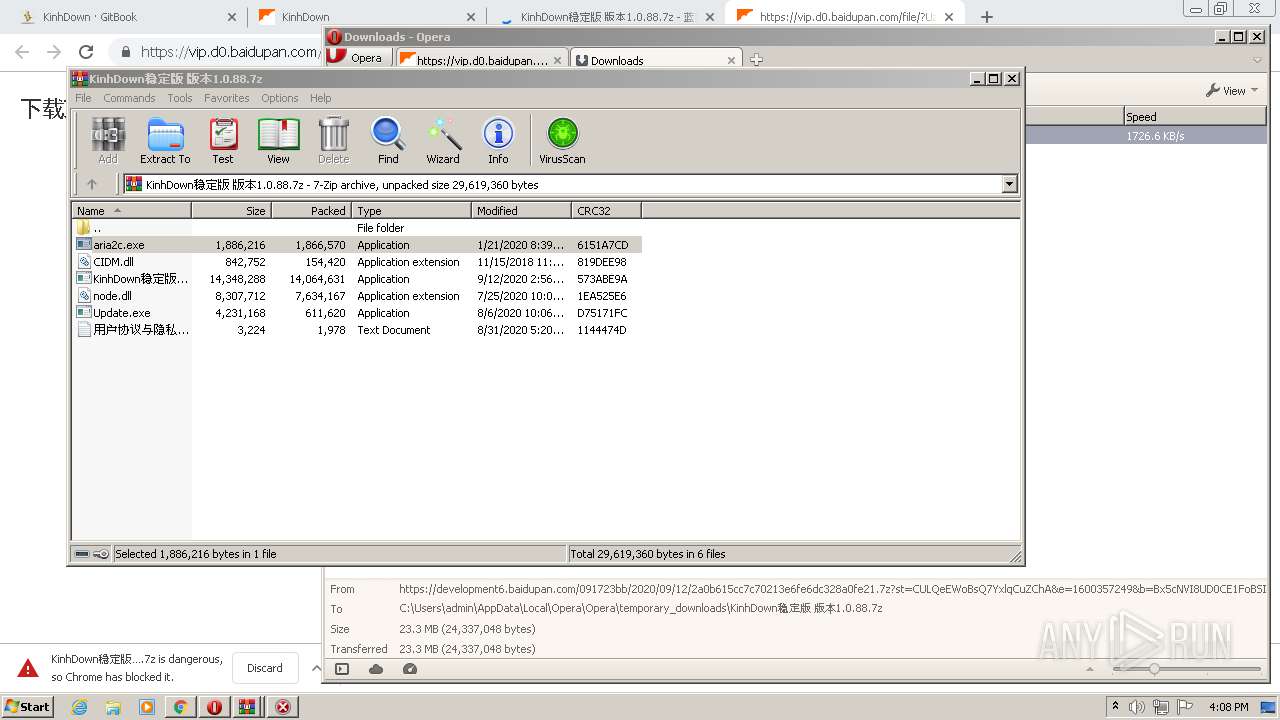Open Opera from the taskbar

coord(214,707)
